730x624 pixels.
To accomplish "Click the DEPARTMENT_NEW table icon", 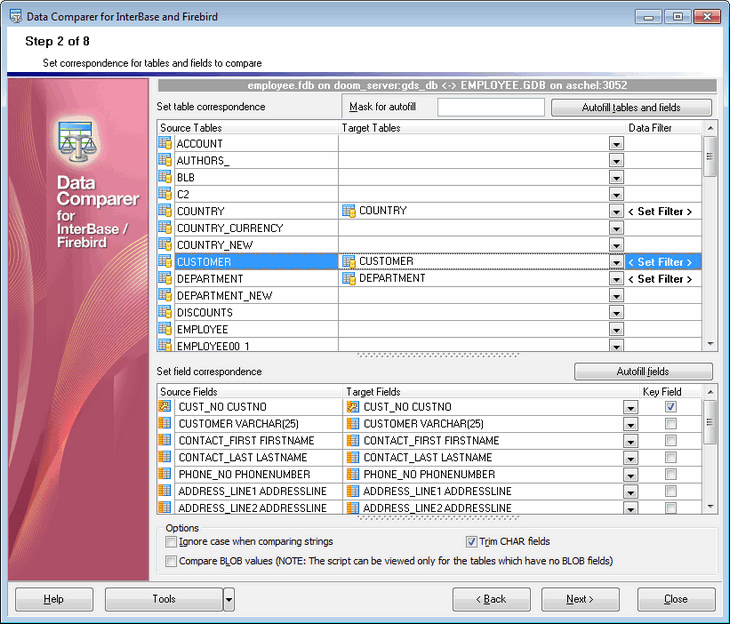I will (x=165, y=295).
